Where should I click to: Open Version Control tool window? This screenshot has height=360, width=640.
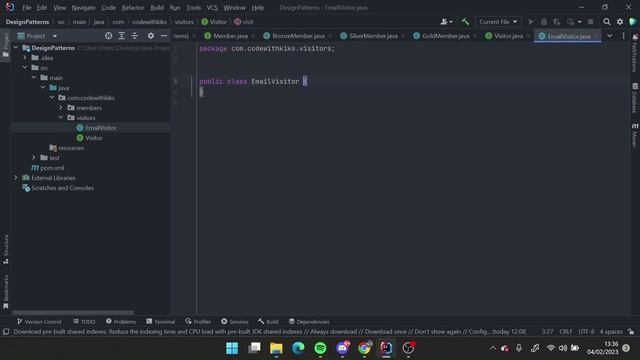tap(39, 322)
